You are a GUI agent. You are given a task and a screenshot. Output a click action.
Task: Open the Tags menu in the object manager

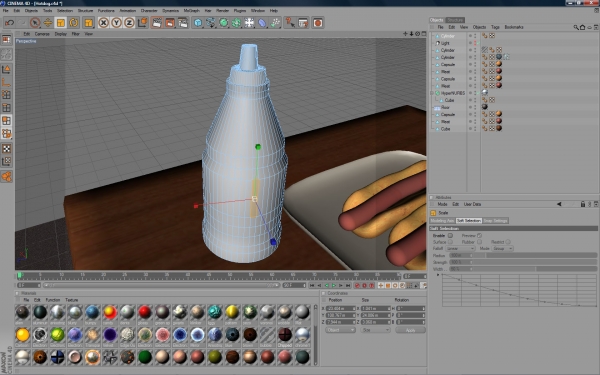495,27
